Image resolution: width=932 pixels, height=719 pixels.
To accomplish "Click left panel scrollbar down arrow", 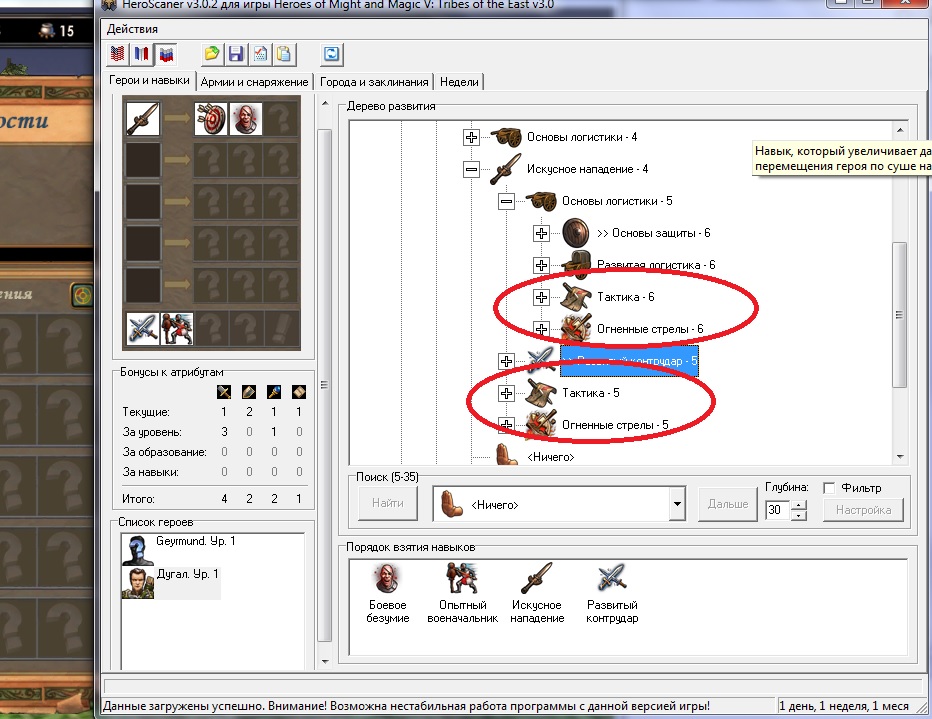I will (325, 661).
